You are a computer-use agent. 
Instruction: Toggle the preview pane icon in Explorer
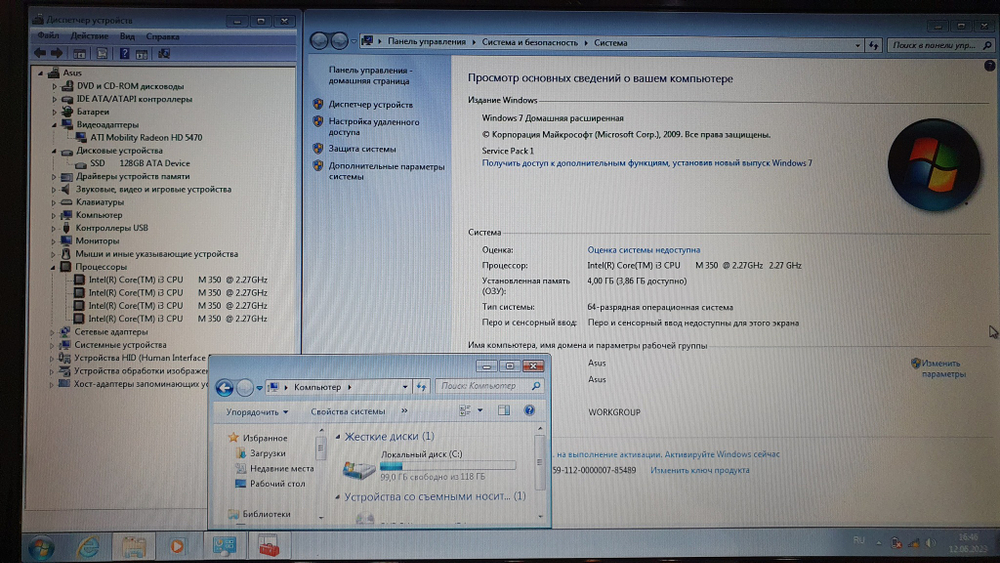point(503,411)
